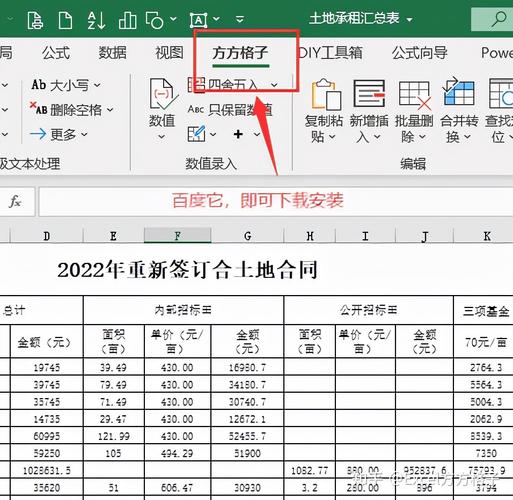The image size is (513, 500).
Task: Switch to the DIY工具箱 tab
Action: [x=330, y=53]
